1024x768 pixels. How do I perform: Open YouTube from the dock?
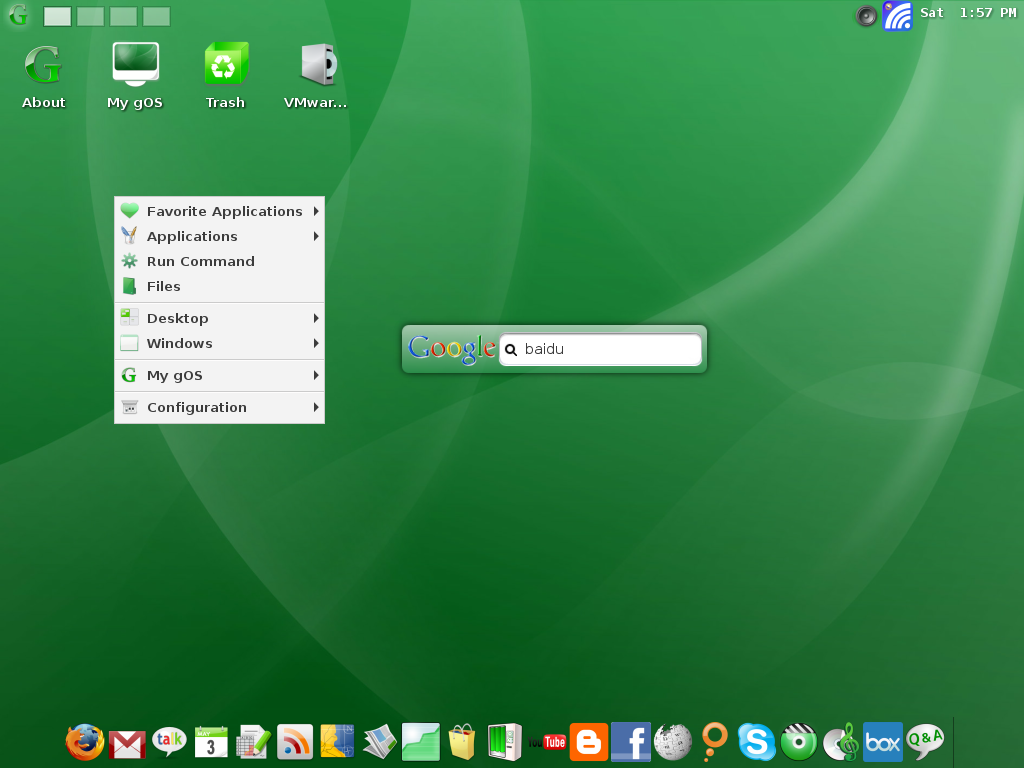[547, 742]
